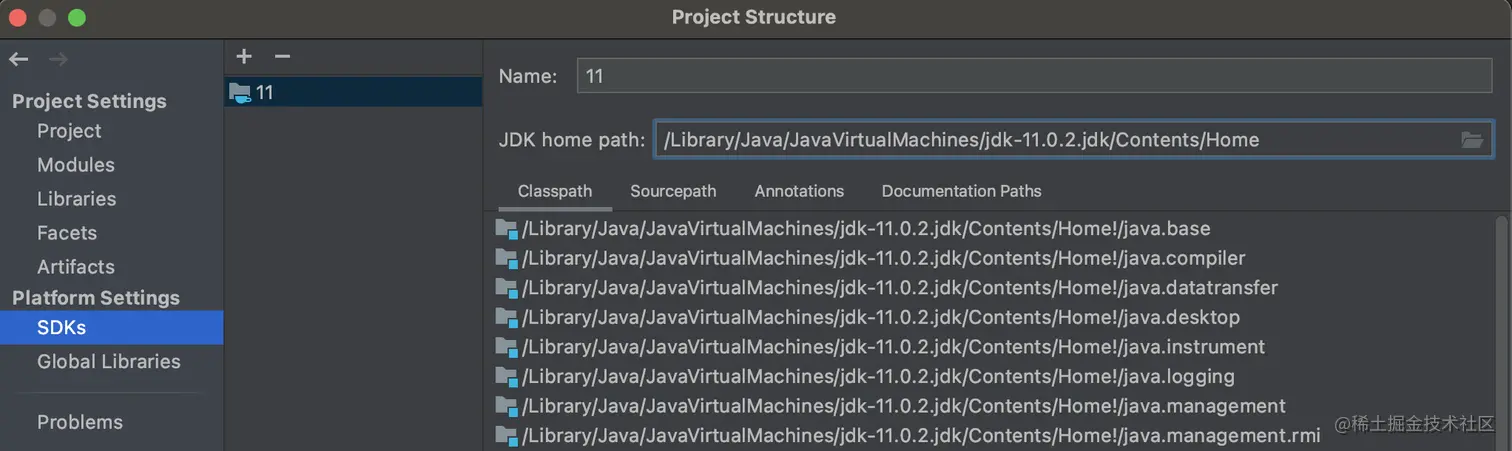Click the Platform Settings section heading
1512x451 pixels.
(x=96, y=298)
